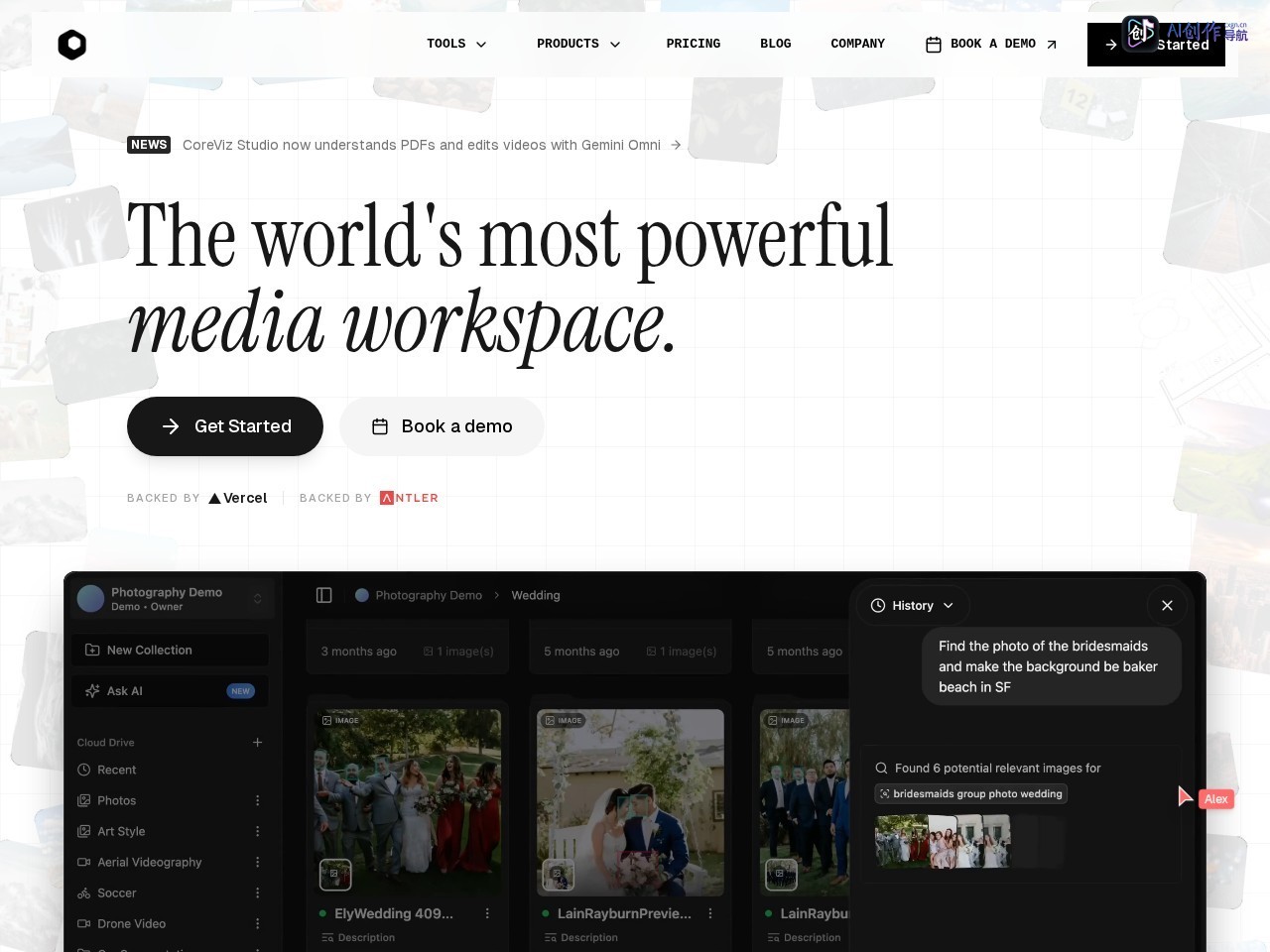
Task: Close the AI chat panel
Action: (x=1167, y=605)
